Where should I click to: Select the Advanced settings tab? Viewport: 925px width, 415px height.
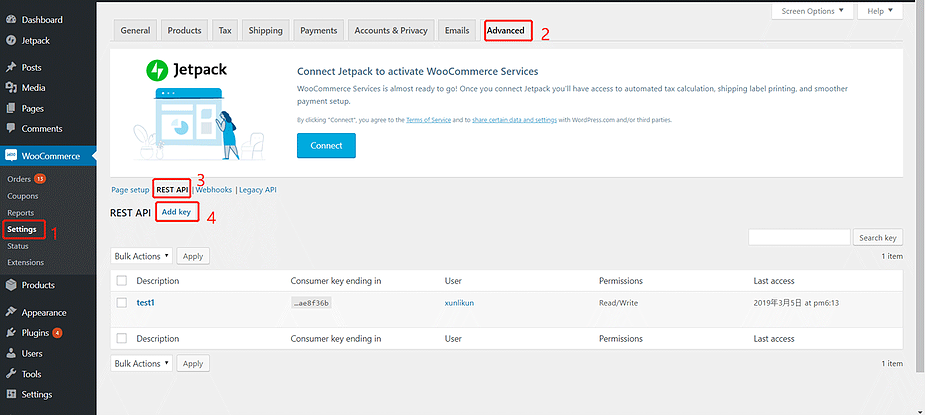pyautogui.click(x=506, y=30)
